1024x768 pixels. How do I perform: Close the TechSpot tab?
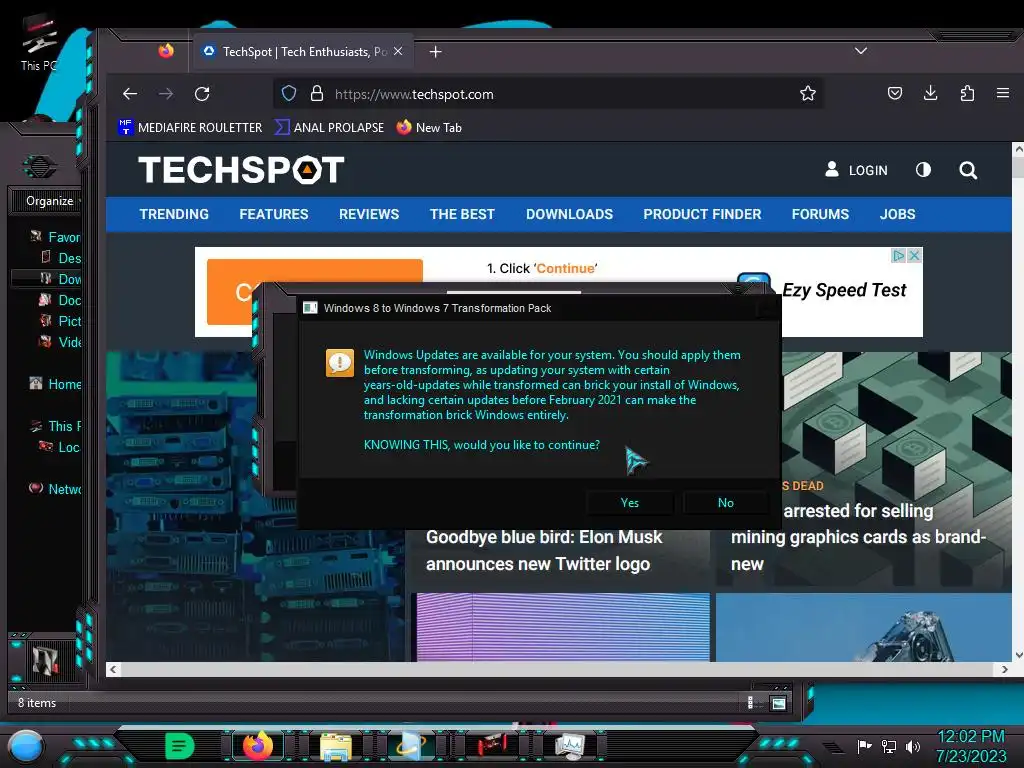point(398,51)
